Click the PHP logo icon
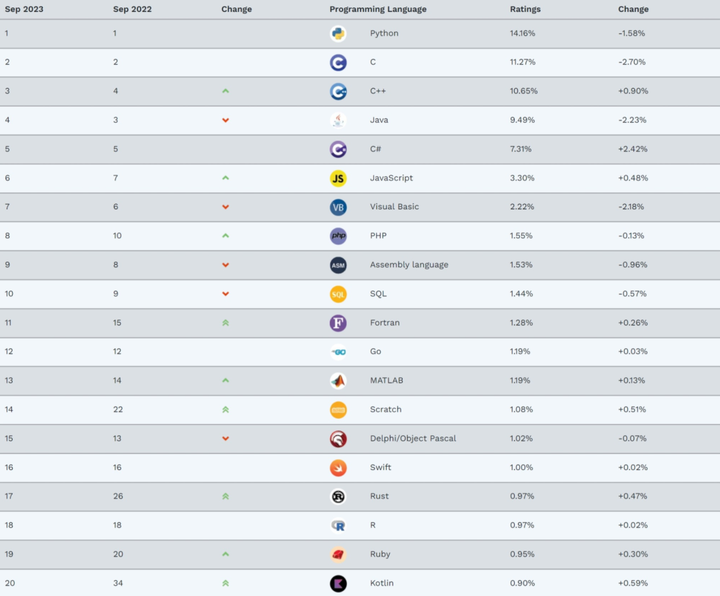 (338, 236)
